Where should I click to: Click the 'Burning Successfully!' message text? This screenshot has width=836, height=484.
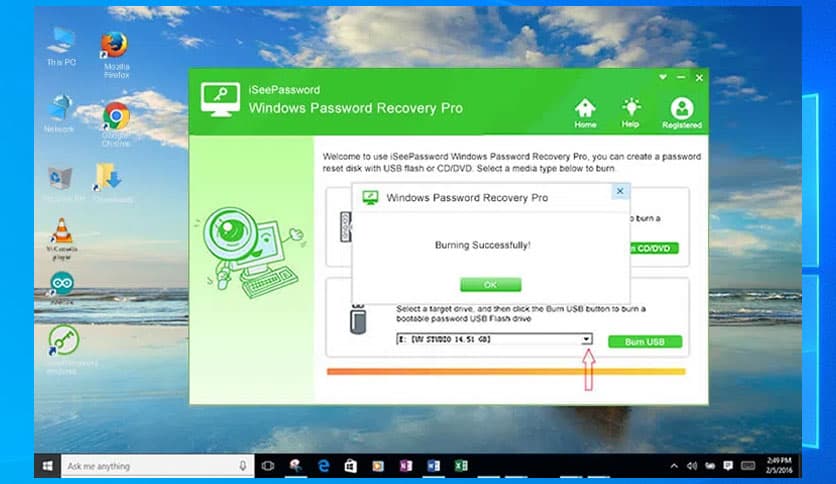point(483,245)
